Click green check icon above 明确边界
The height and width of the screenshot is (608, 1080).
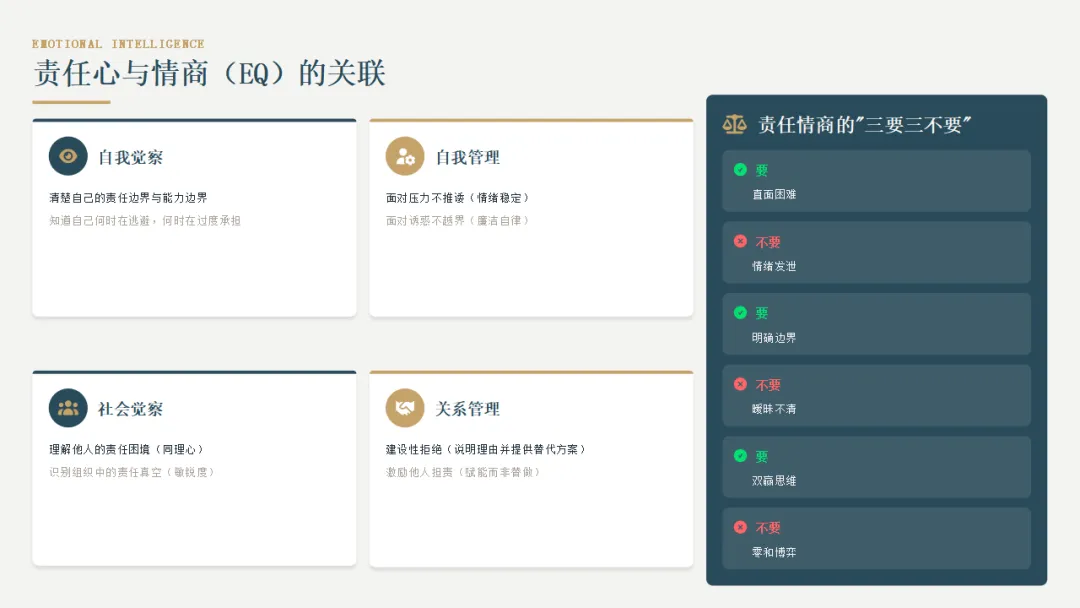(x=740, y=313)
